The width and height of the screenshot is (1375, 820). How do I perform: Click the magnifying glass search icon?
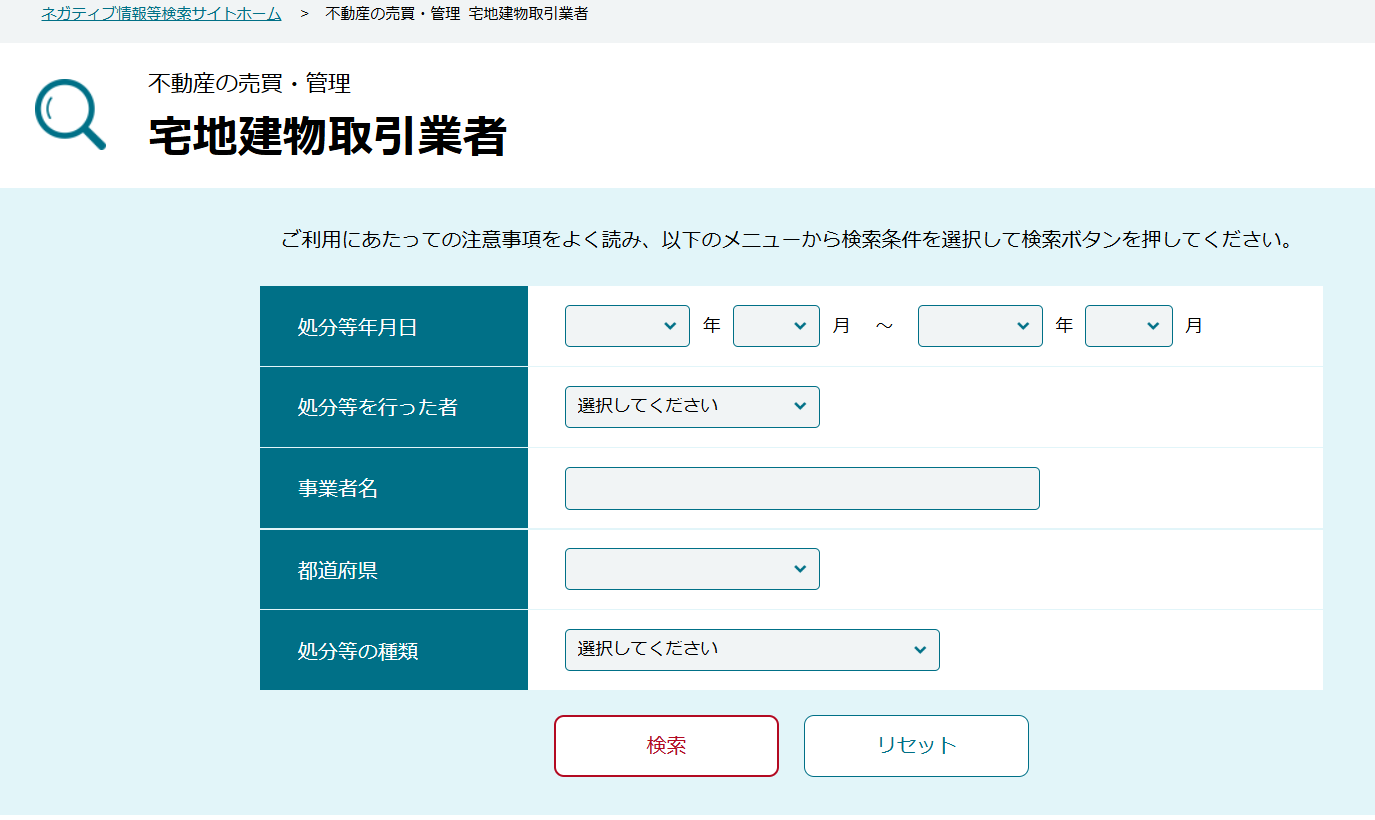(70, 115)
